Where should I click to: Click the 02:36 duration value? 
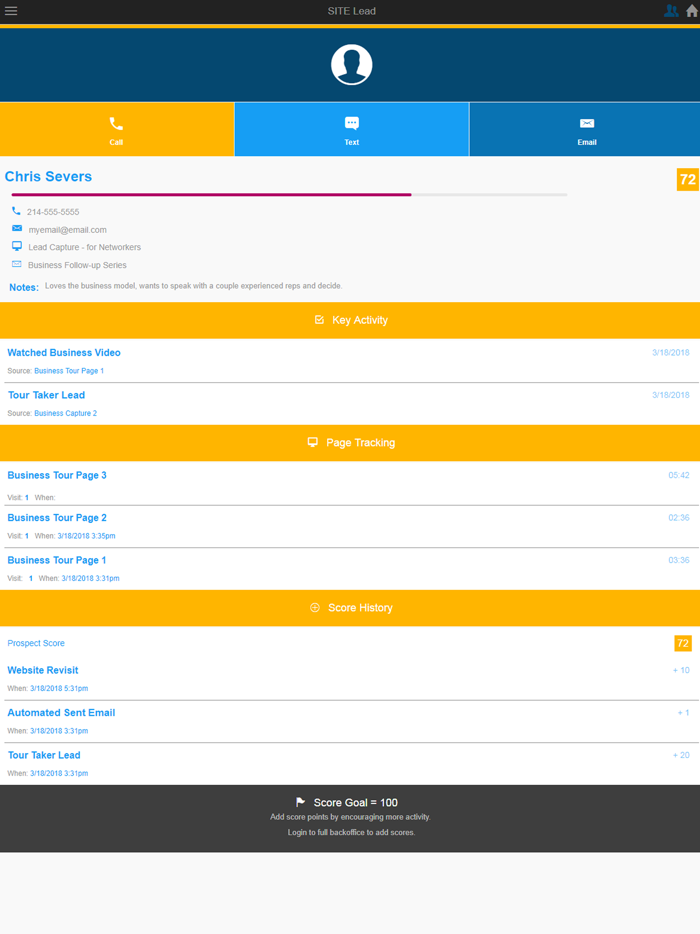tap(679, 518)
